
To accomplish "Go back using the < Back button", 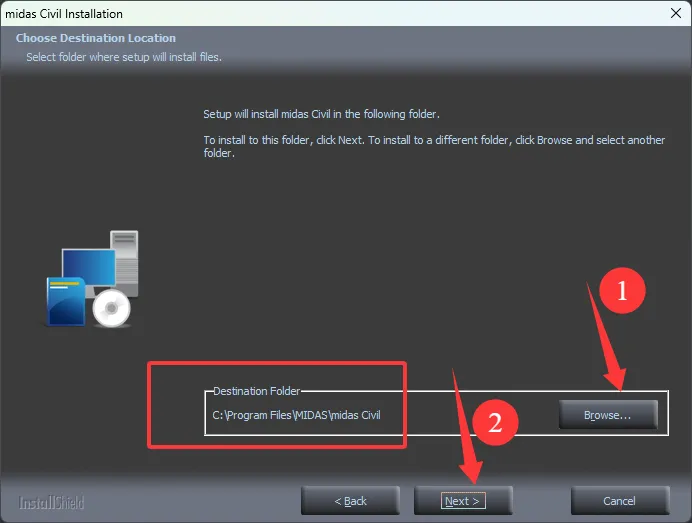I will click(x=350, y=500).
